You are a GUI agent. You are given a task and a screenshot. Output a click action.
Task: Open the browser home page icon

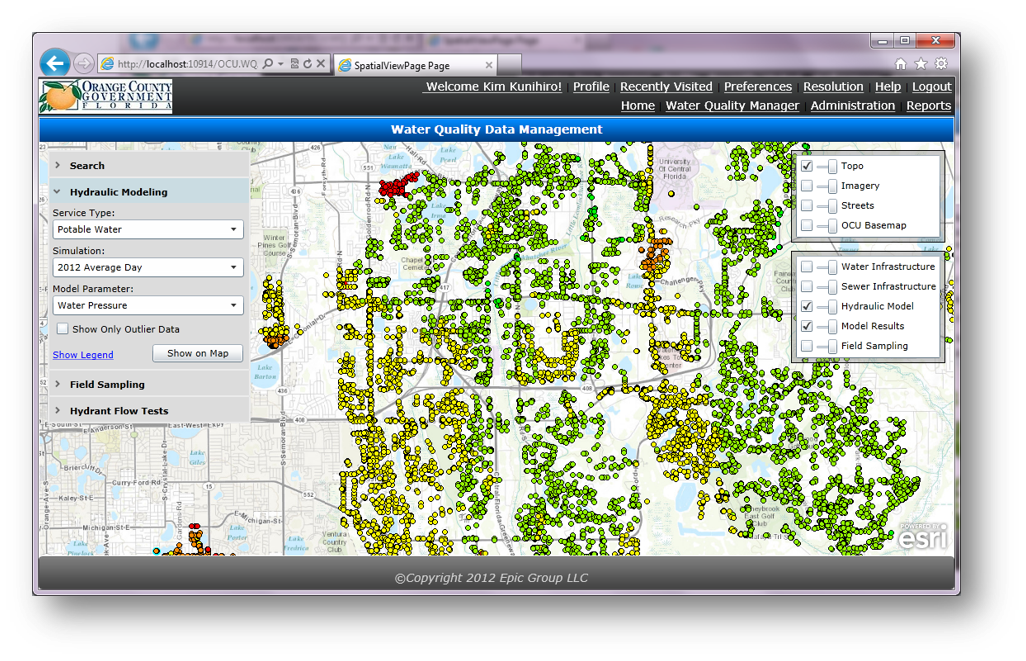(900, 64)
